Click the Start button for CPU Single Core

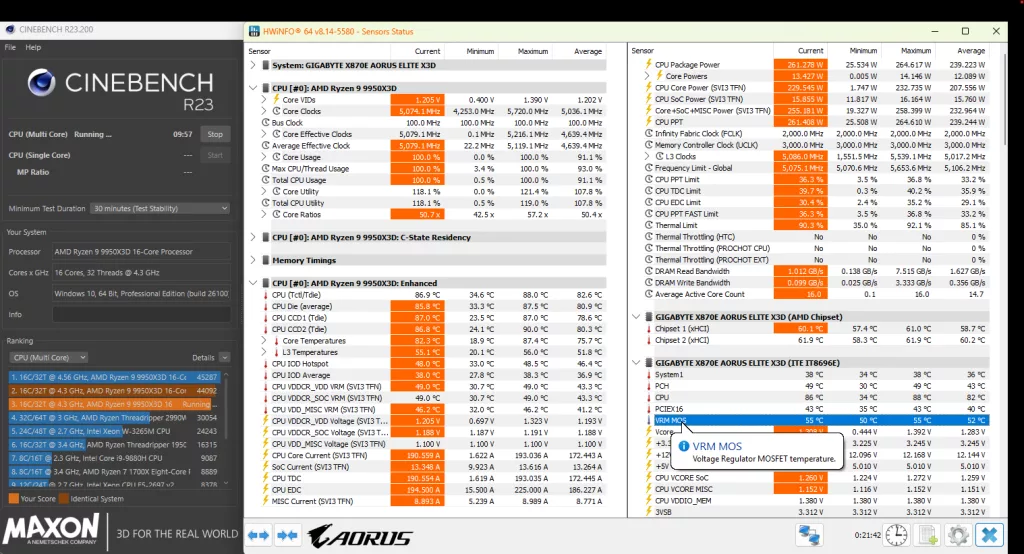[215, 155]
